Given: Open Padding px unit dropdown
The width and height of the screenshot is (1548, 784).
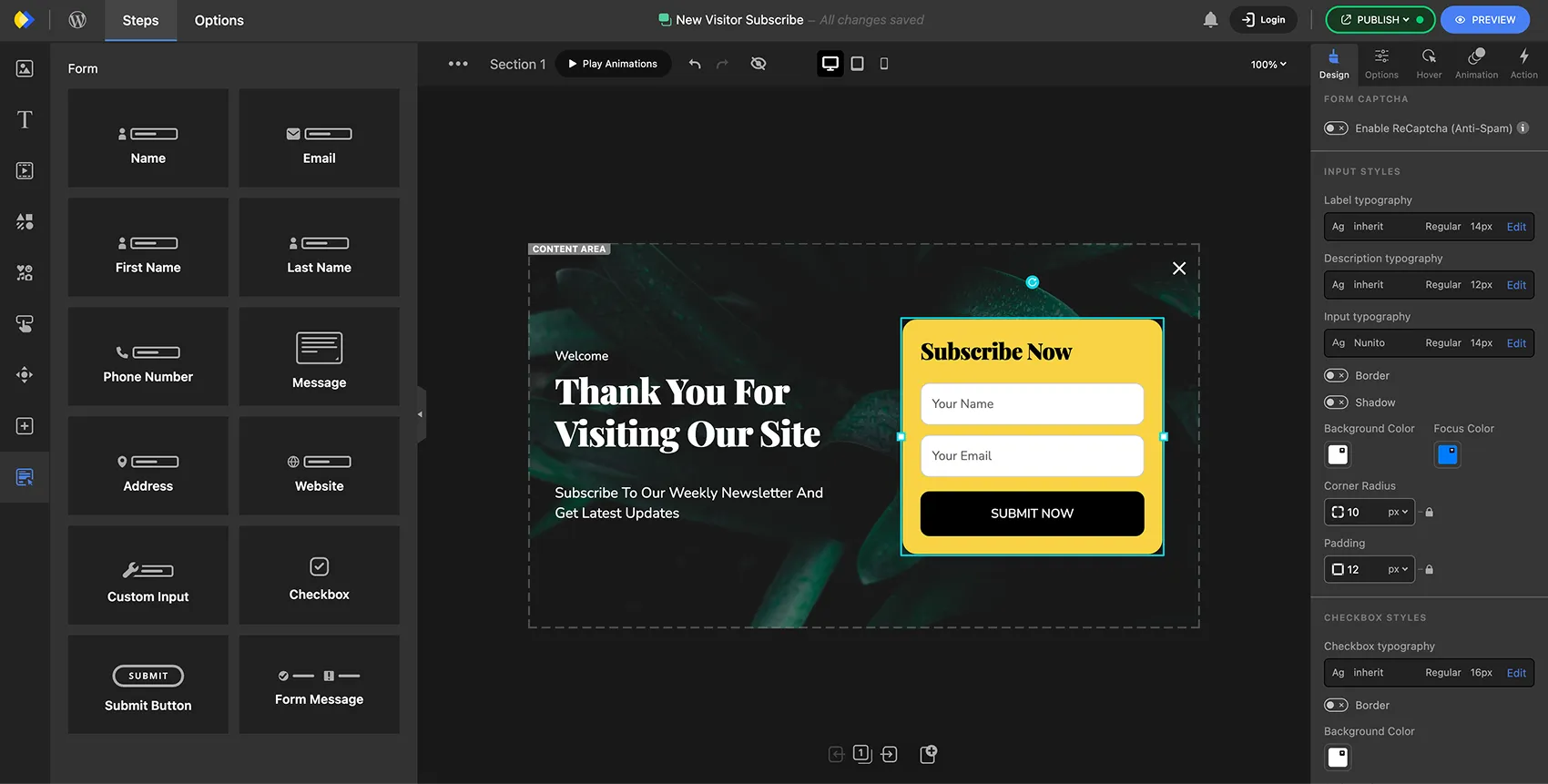Looking at the screenshot, I should tap(1398, 570).
